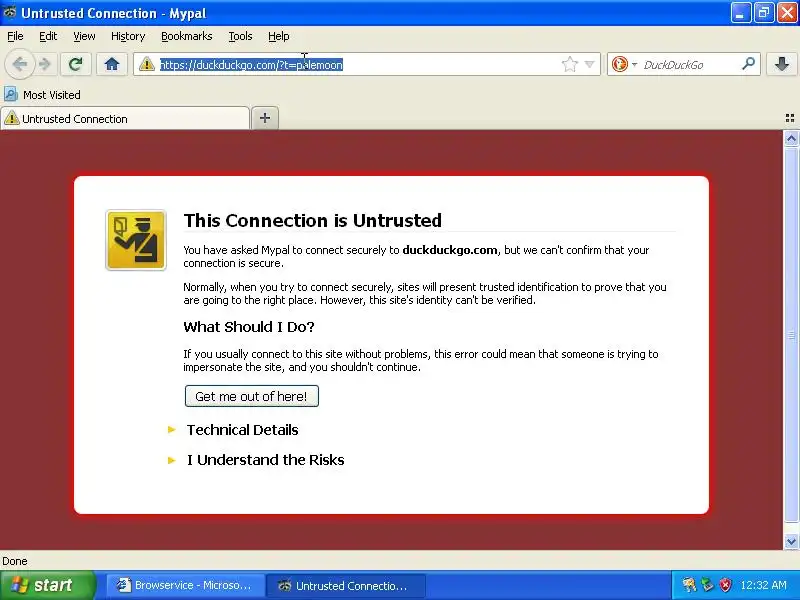
Task: Open the Windows start button
Action: pos(47,585)
